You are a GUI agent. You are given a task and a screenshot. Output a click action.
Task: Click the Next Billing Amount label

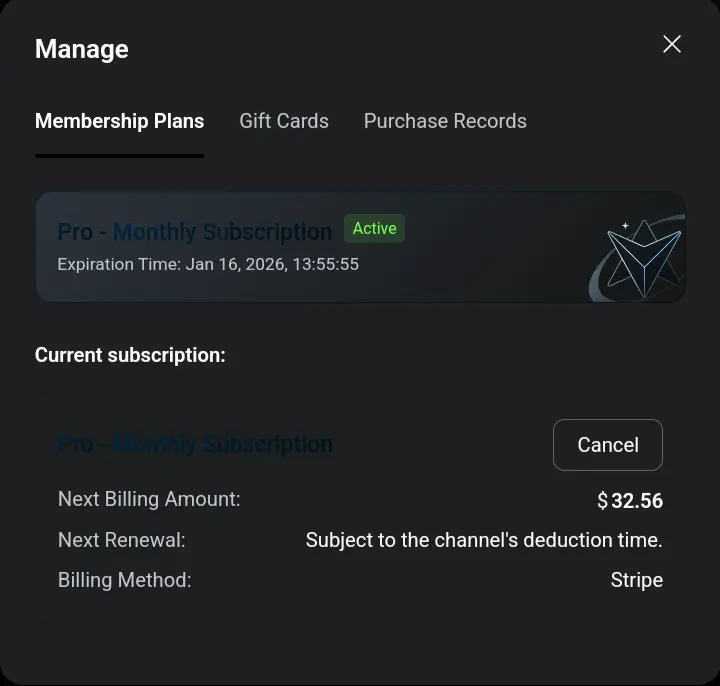tap(149, 499)
